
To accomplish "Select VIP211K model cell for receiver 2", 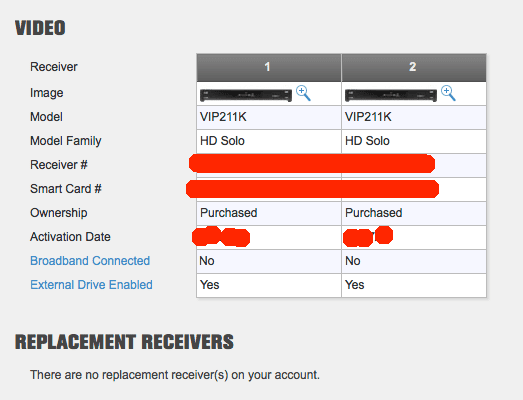I will (x=414, y=117).
